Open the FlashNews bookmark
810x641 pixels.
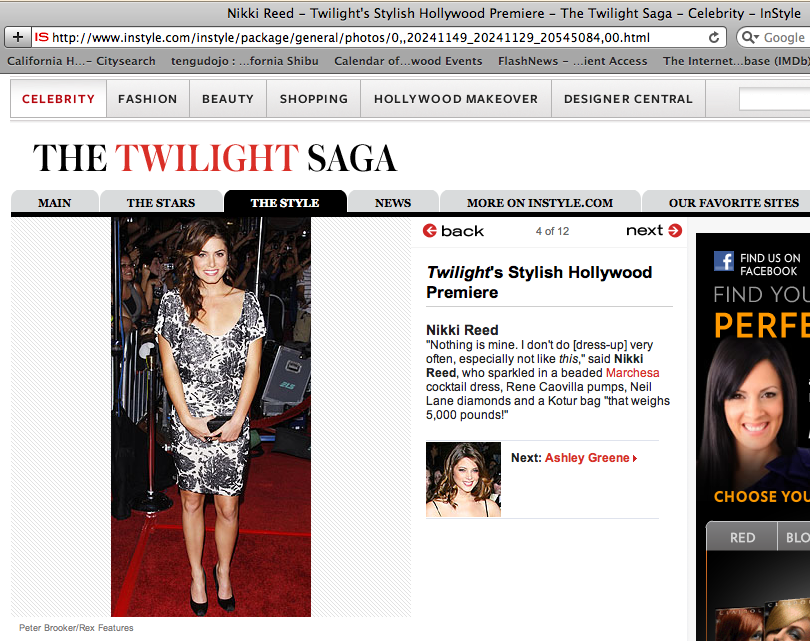coord(572,61)
